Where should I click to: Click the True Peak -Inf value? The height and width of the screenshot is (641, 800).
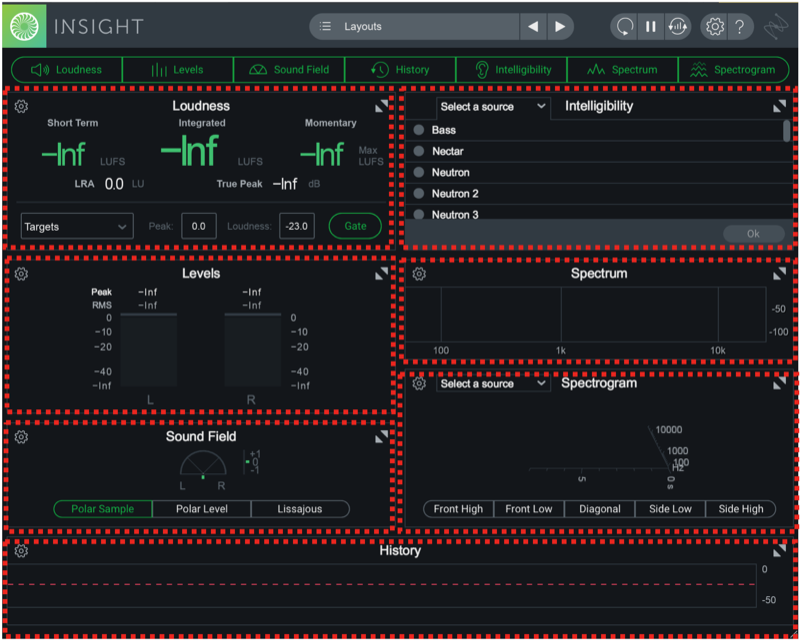coord(285,184)
